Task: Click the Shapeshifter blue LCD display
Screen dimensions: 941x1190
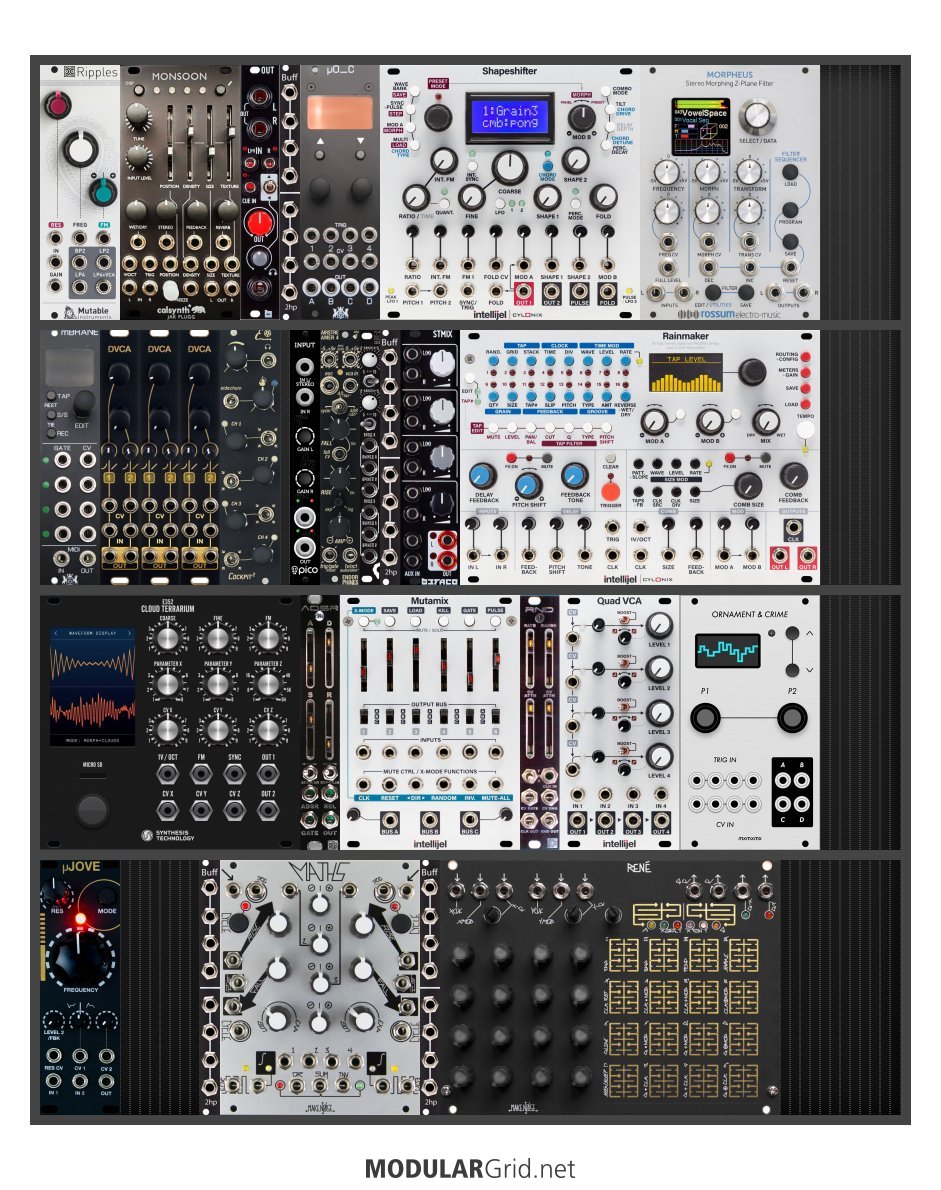Action: tap(510, 117)
